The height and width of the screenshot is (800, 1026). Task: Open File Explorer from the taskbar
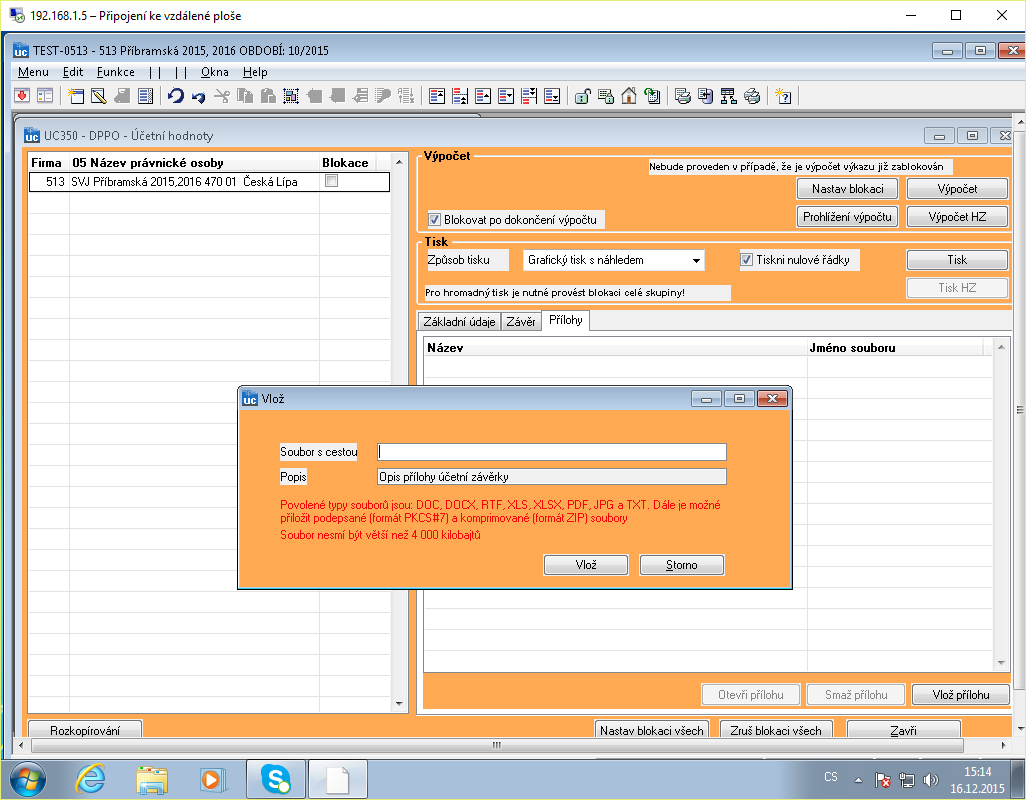(x=152, y=779)
